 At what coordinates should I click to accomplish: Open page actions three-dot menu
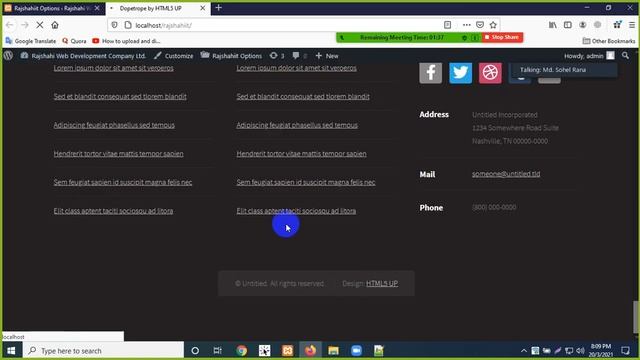467,25
